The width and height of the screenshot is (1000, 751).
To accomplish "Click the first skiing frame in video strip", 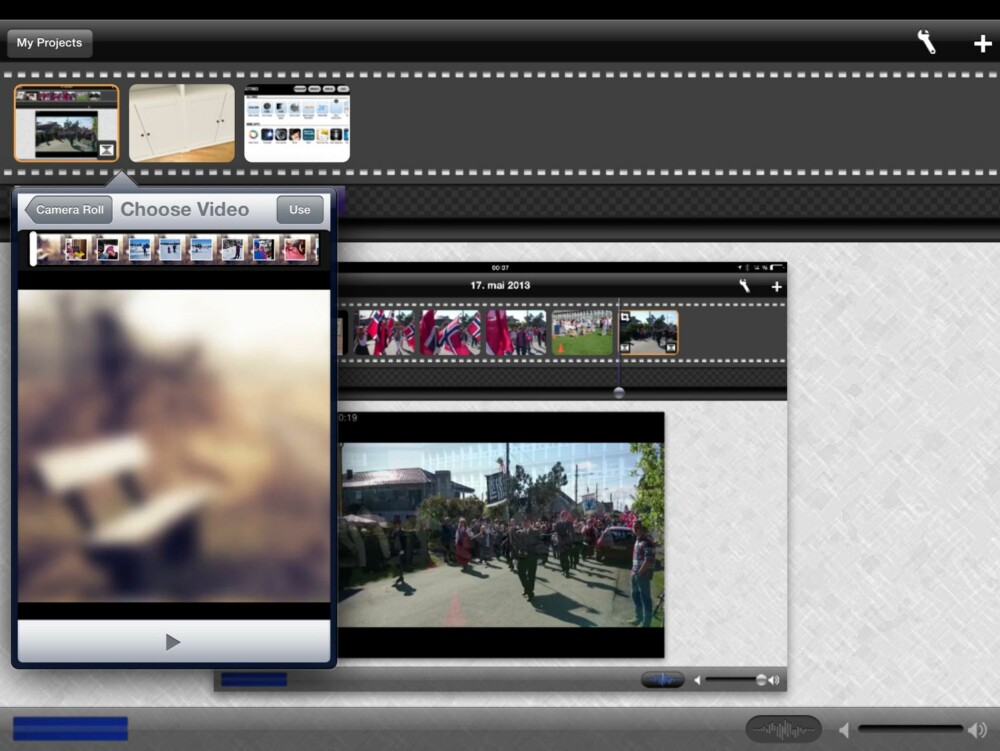I will [x=140, y=249].
